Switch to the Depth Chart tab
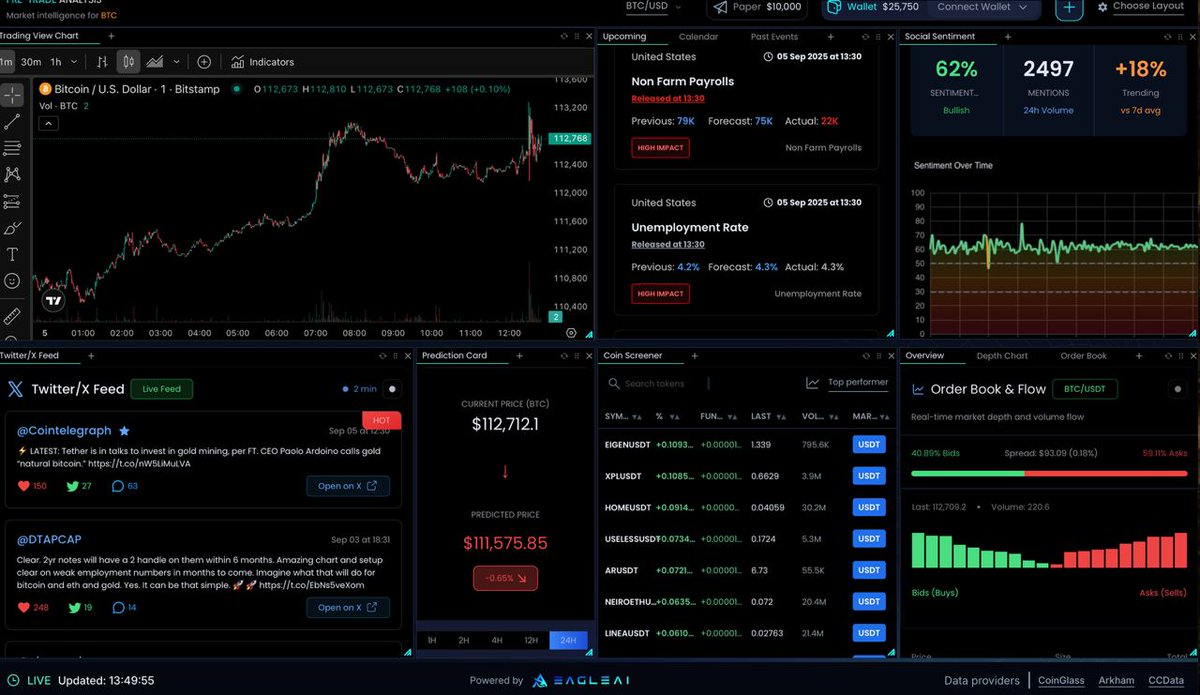 coord(1002,356)
